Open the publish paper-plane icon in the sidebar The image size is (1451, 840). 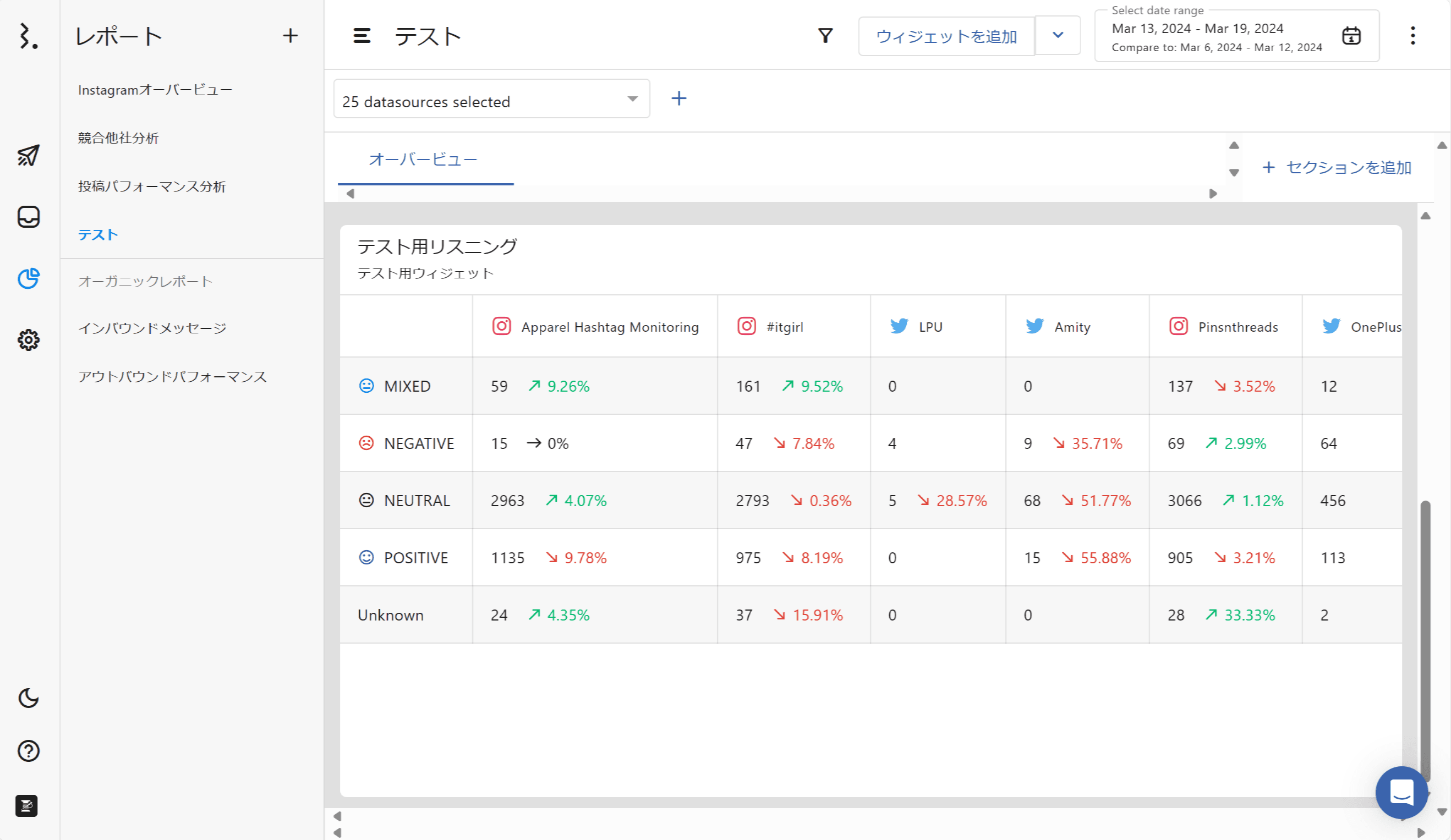28,156
